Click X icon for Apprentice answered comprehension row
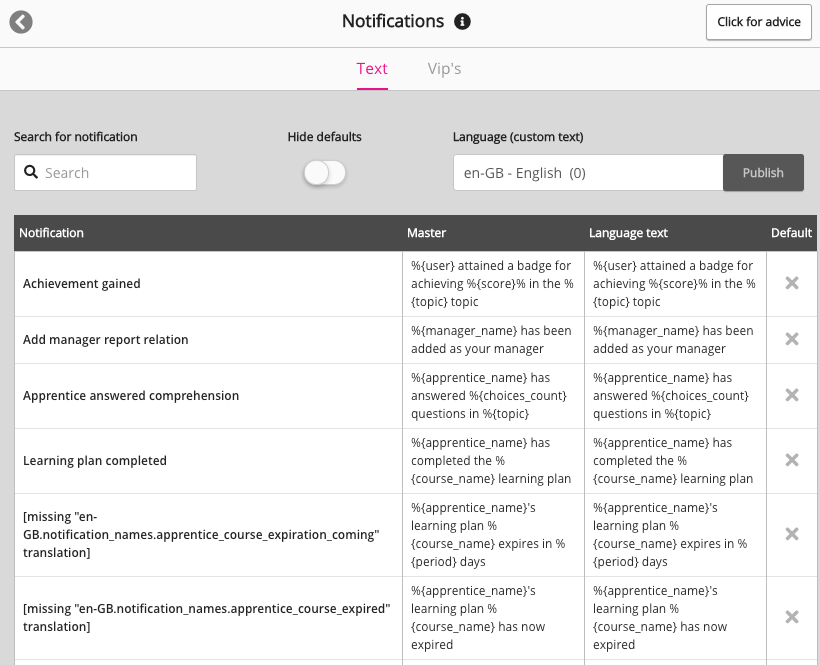Viewport: 820px width, 665px height. (792, 396)
